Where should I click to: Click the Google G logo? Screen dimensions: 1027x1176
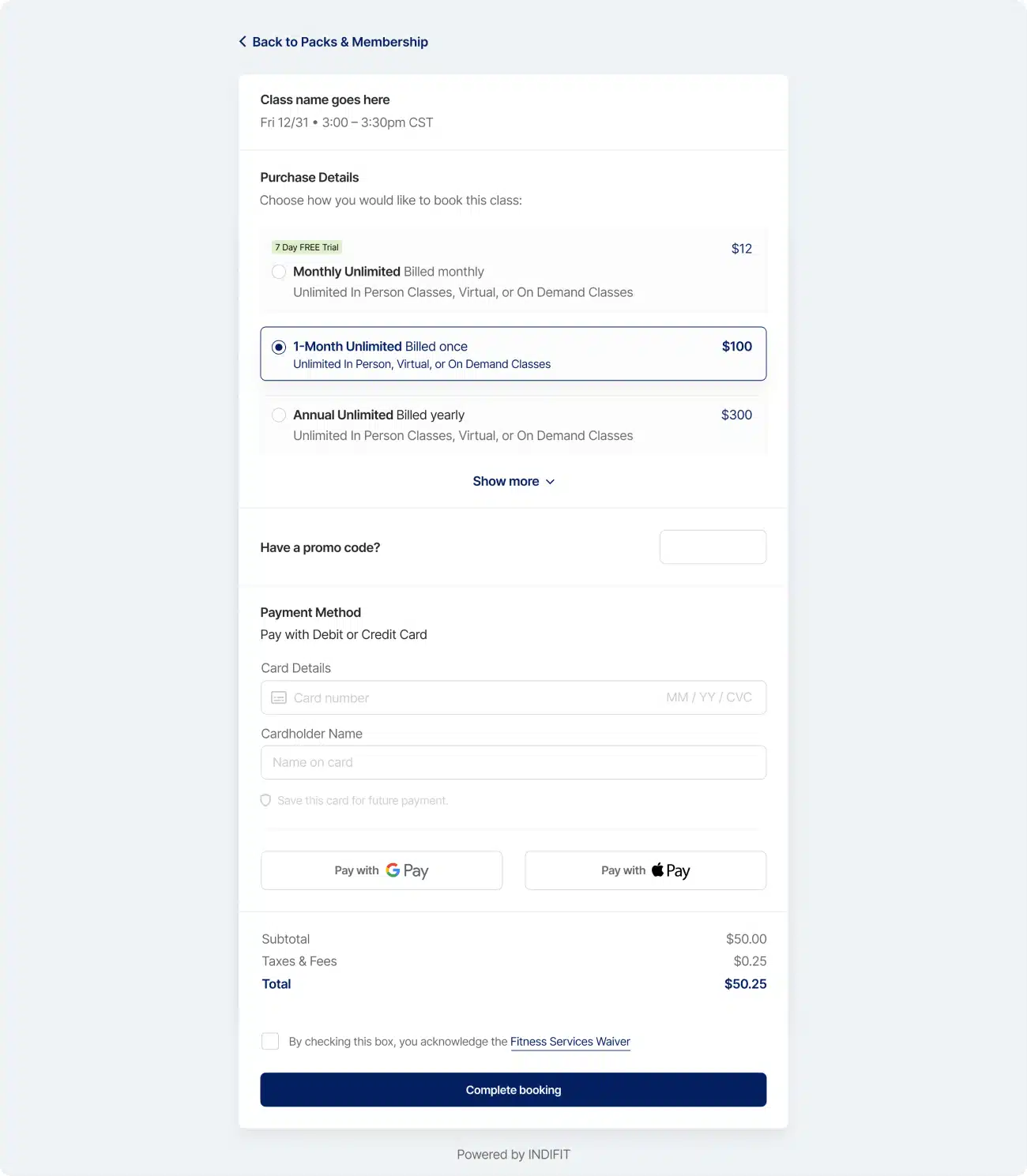click(393, 870)
